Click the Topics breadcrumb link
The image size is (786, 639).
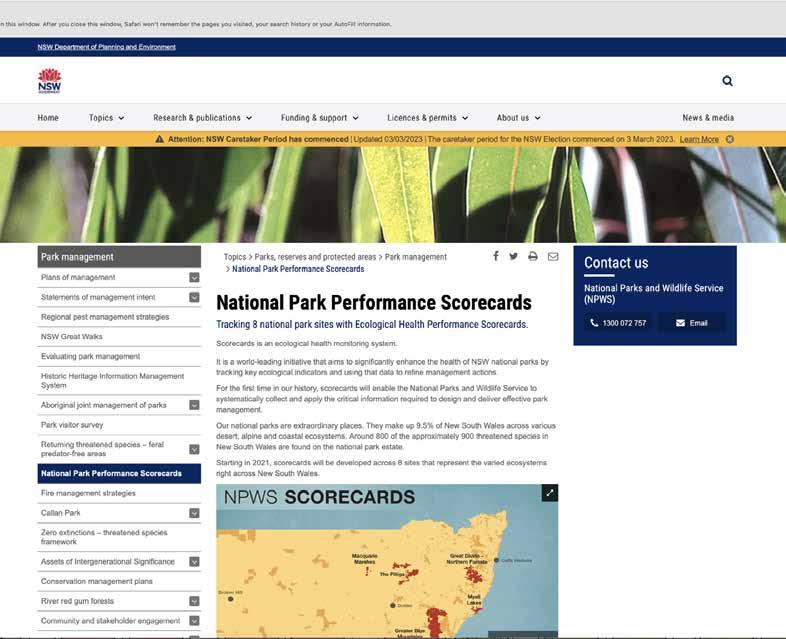pos(235,257)
